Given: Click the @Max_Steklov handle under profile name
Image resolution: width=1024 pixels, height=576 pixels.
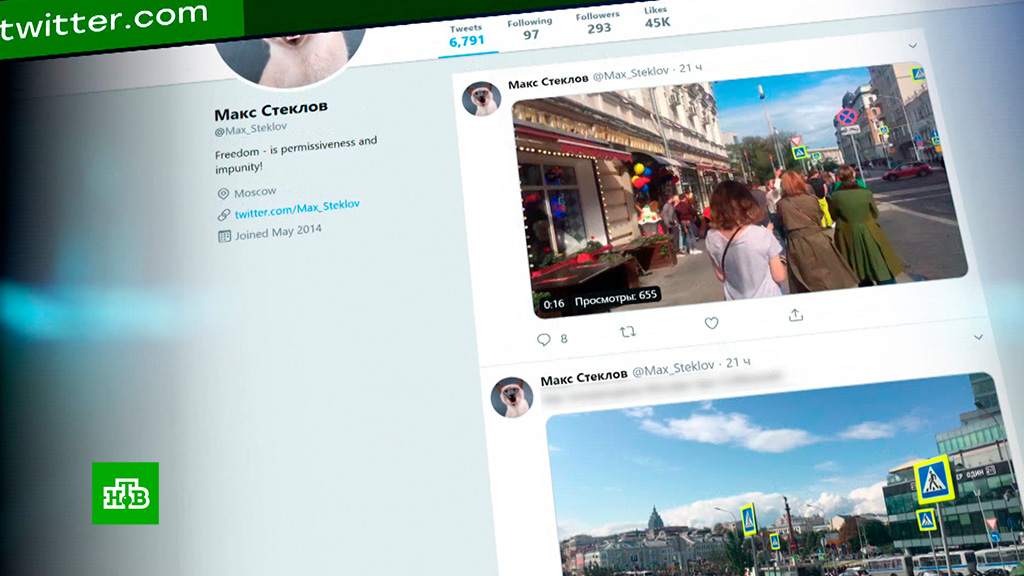Looking at the screenshot, I should [x=251, y=129].
